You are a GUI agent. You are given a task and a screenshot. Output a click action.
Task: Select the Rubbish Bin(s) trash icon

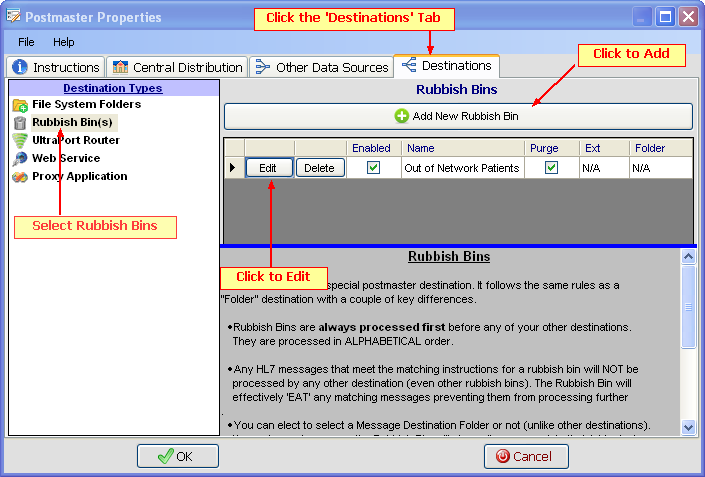20,123
